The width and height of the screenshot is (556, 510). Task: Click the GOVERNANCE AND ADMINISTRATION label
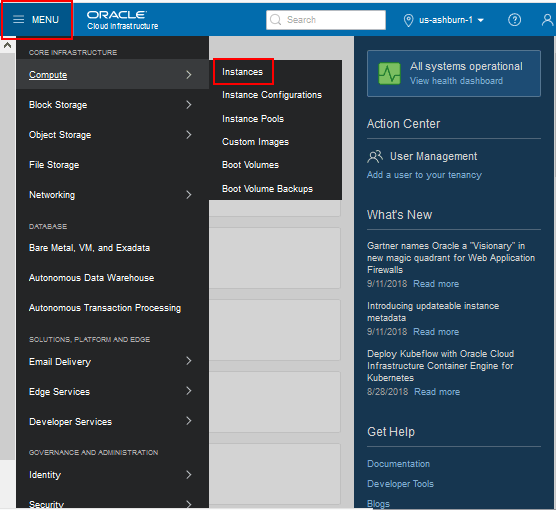click(x=94, y=453)
